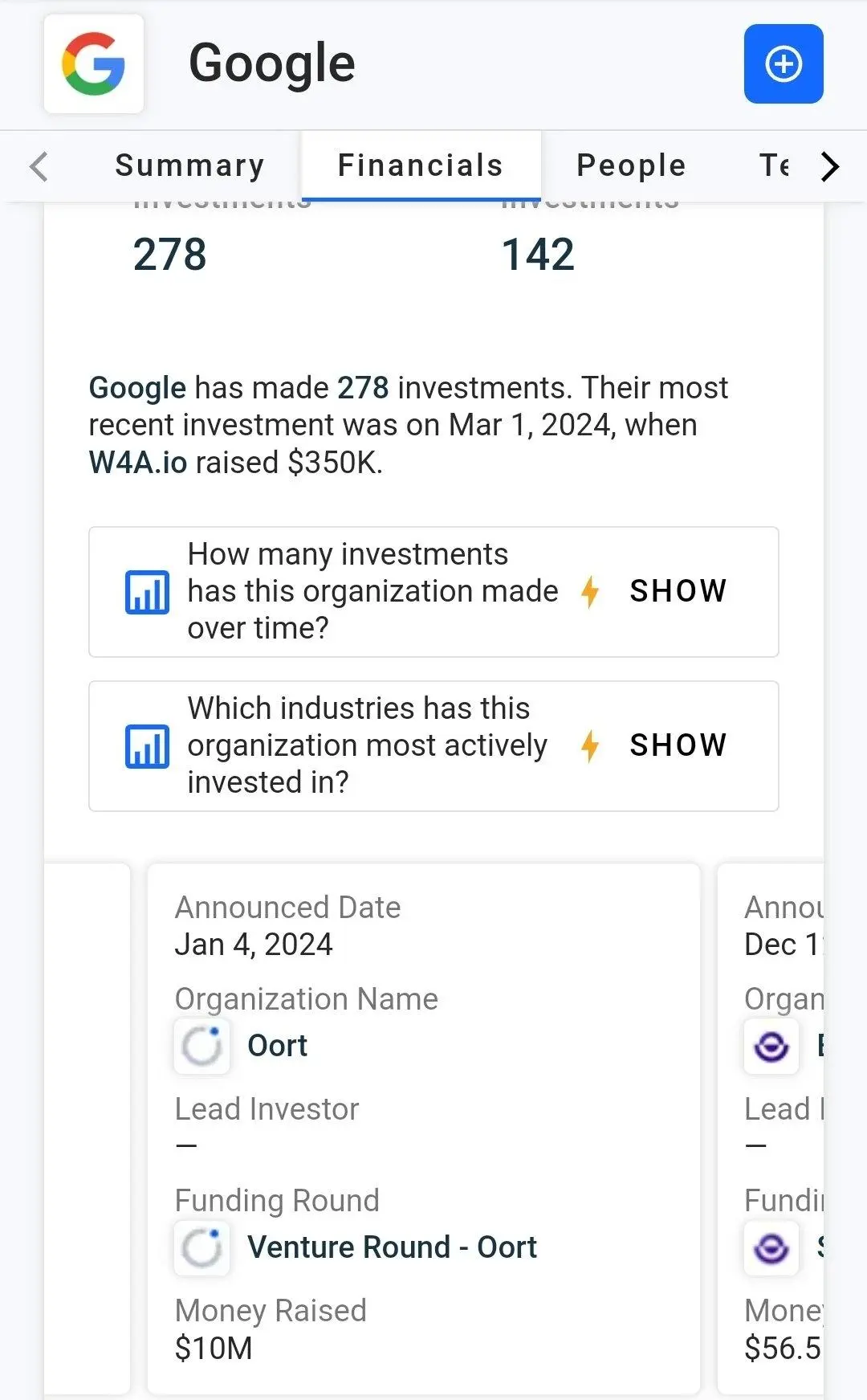Open the W4A.io link

coord(138,463)
